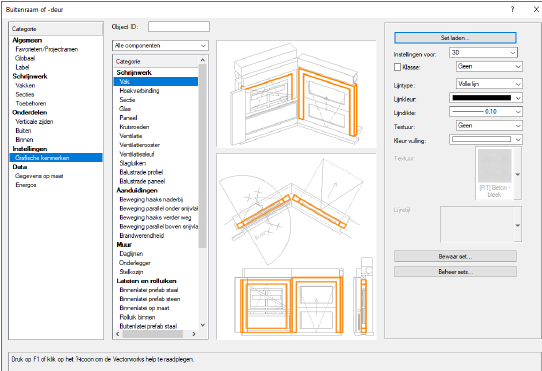Image resolution: width=542 pixels, height=371 pixels.
Task: Select Energos under Data
Action: (x=26, y=185)
